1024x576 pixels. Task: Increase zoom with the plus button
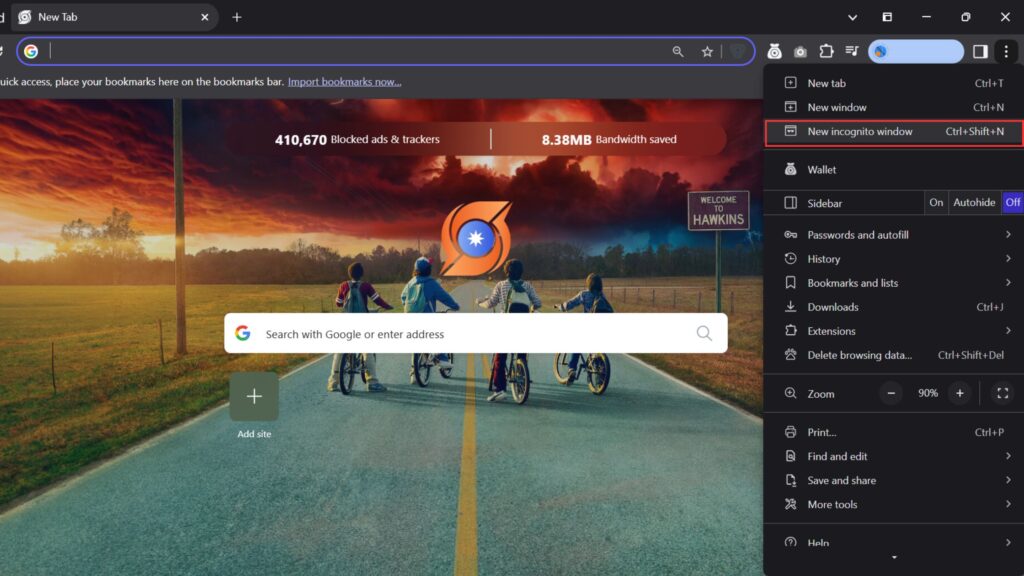click(x=959, y=393)
